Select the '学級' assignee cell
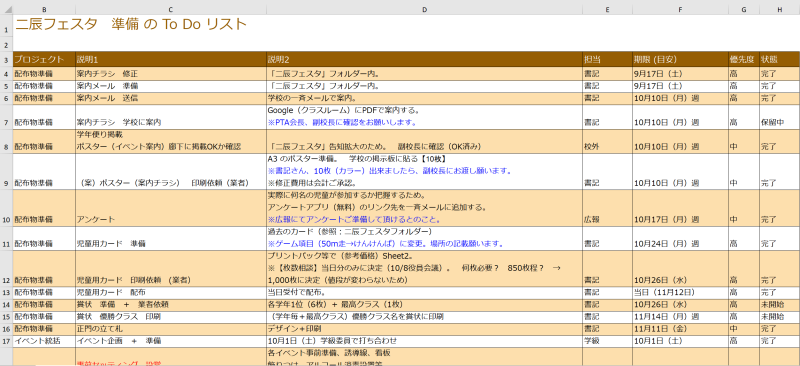 pyautogui.click(x=607, y=341)
